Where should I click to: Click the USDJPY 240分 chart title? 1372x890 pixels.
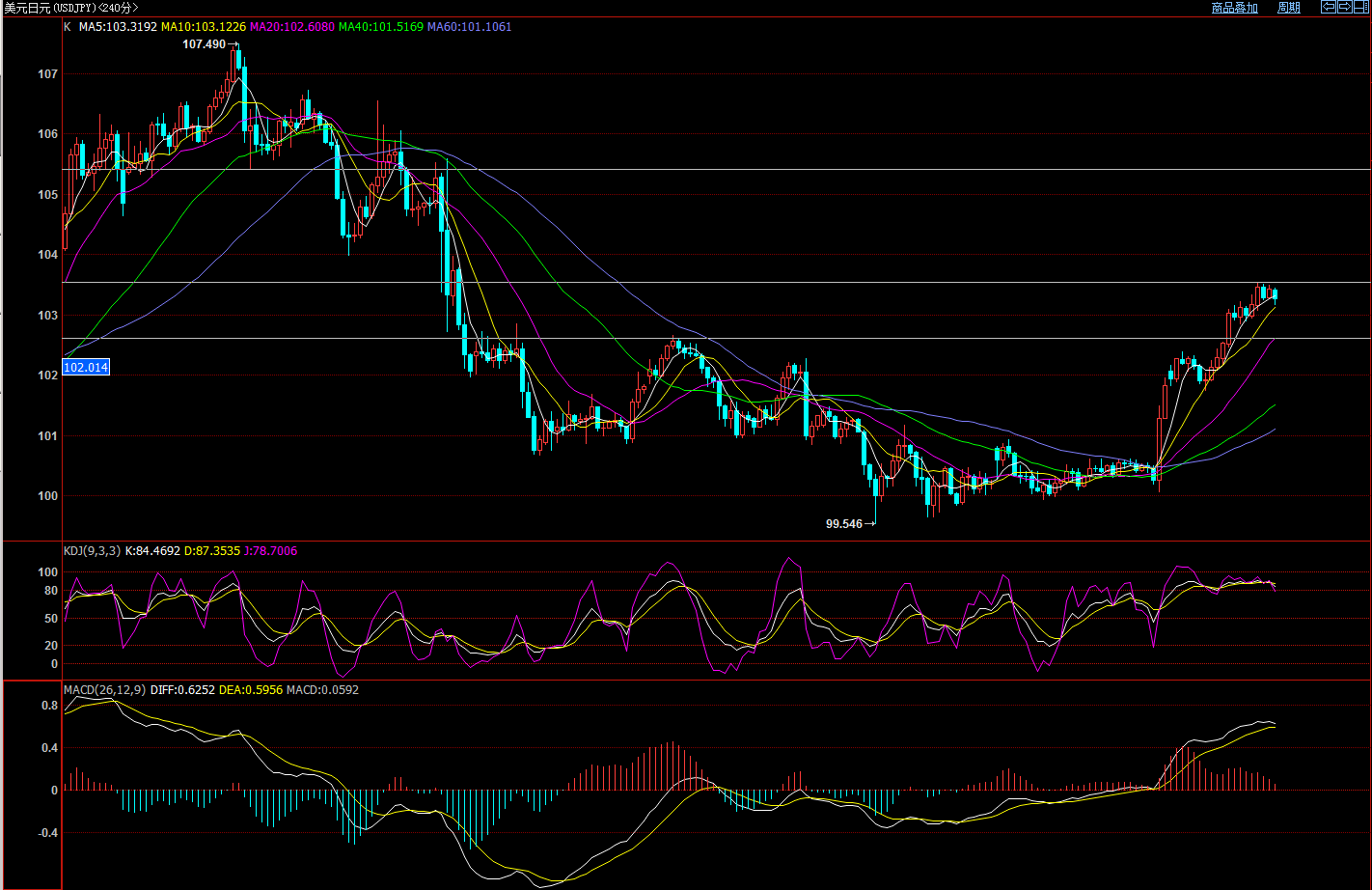[x=70, y=8]
